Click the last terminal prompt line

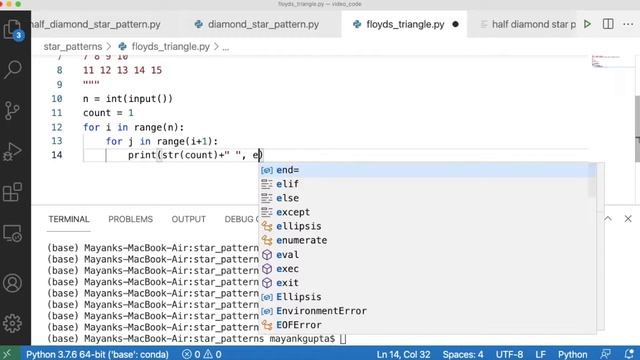(x=197, y=338)
